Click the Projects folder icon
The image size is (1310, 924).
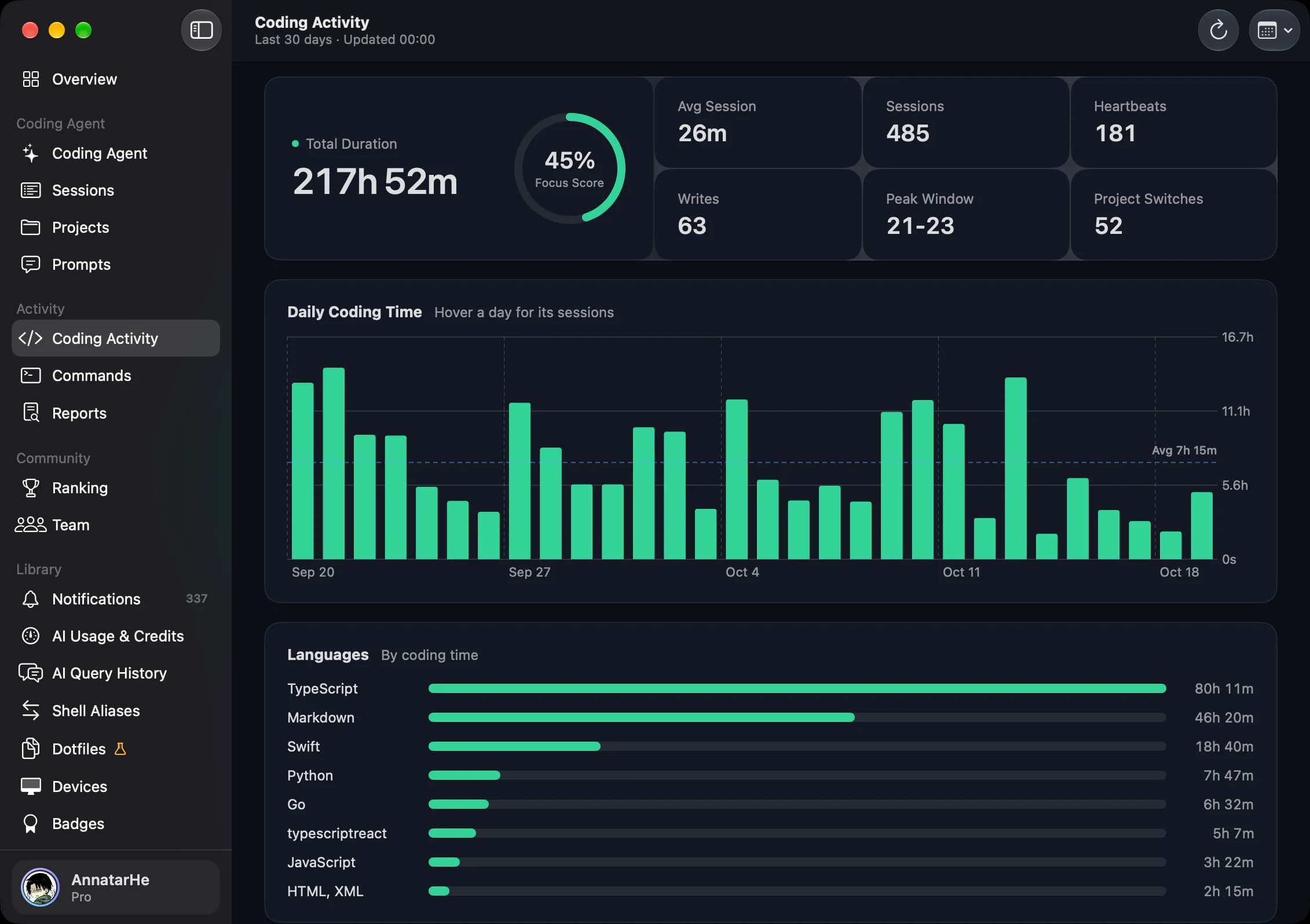[31, 228]
